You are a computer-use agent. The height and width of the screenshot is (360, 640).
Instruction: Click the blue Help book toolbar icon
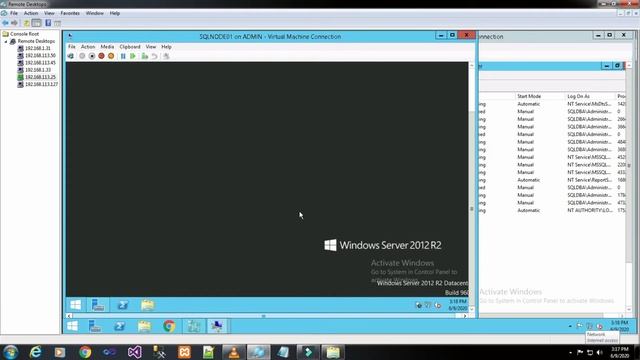click(x=48, y=23)
